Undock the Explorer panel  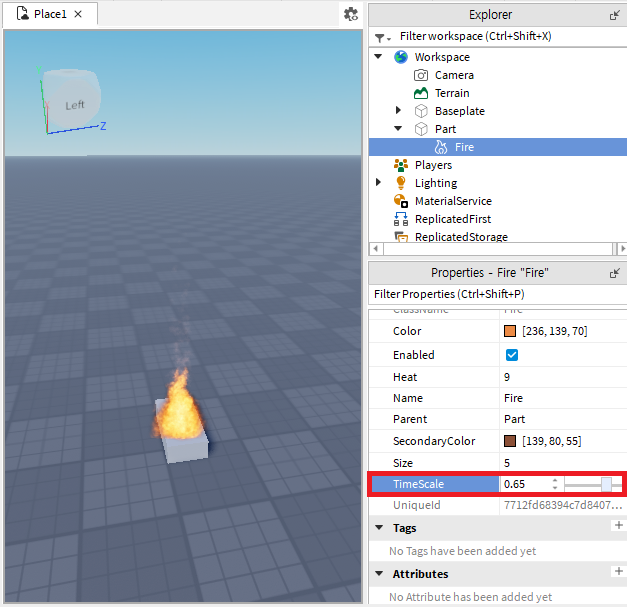click(x=615, y=15)
